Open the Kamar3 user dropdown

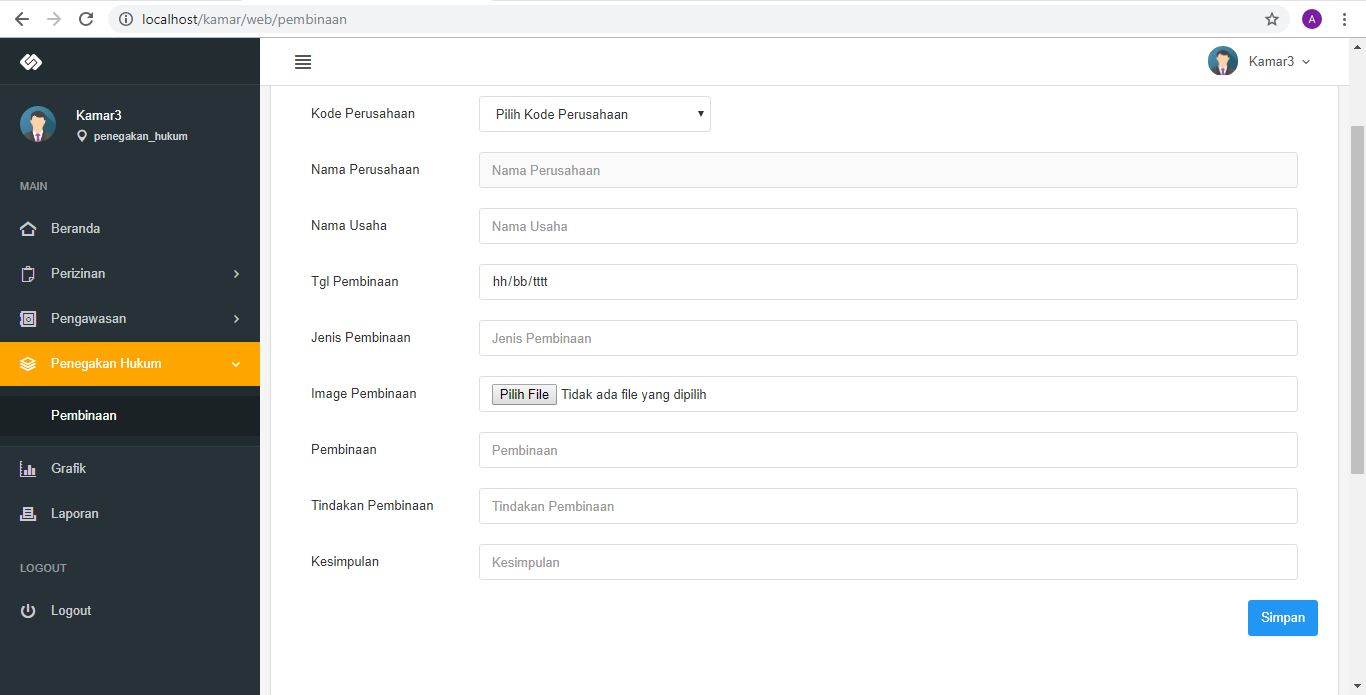1261,62
